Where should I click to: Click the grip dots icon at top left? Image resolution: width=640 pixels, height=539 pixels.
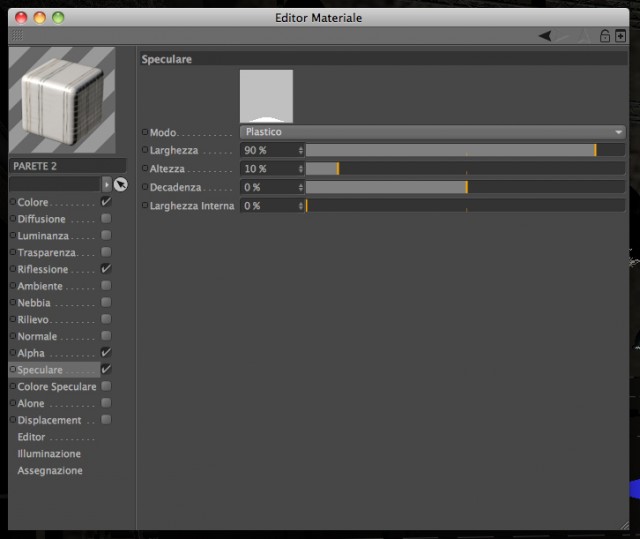pos(17,35)
